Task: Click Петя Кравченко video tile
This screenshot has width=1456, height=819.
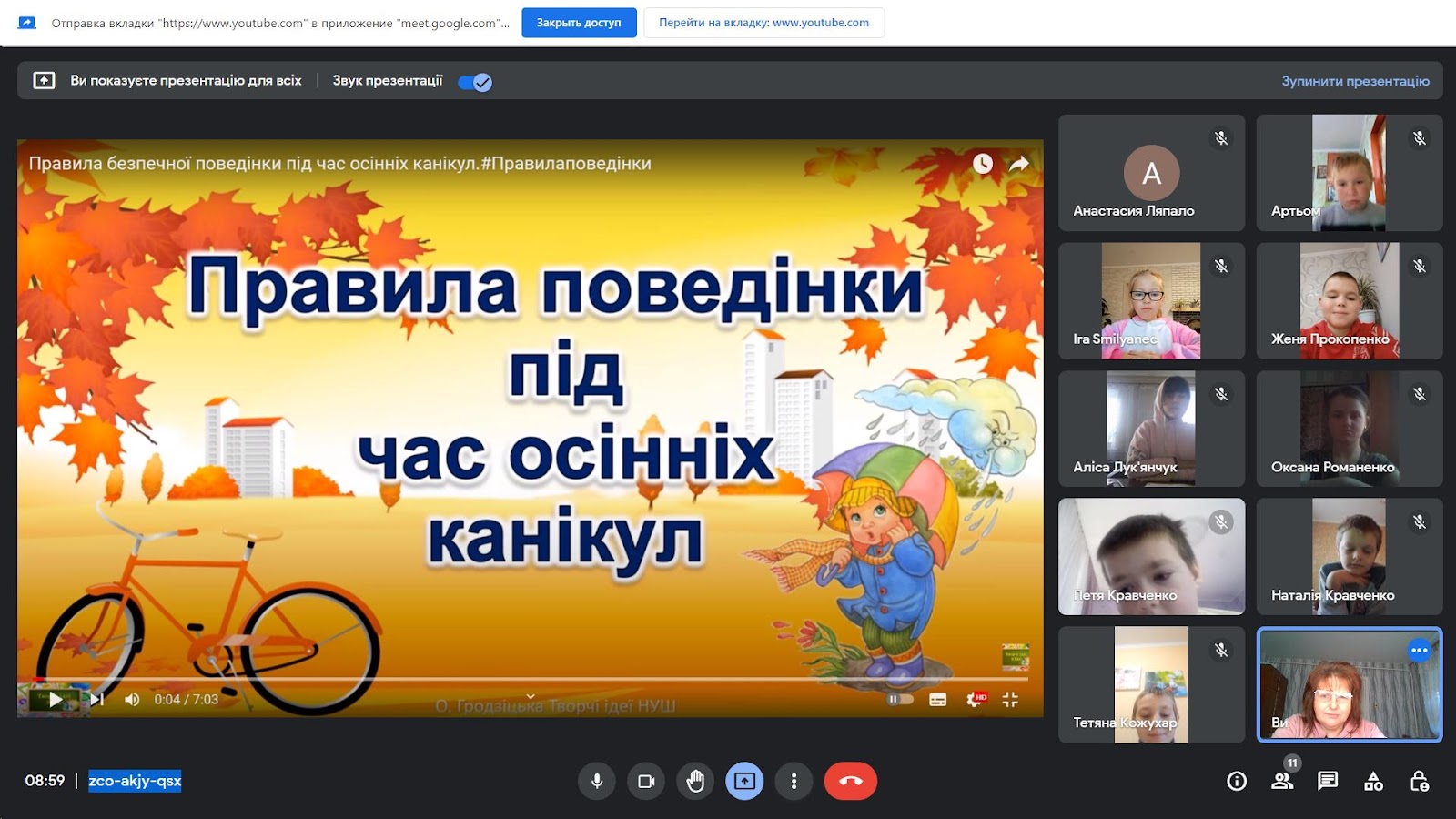Action: (1151, 557)
